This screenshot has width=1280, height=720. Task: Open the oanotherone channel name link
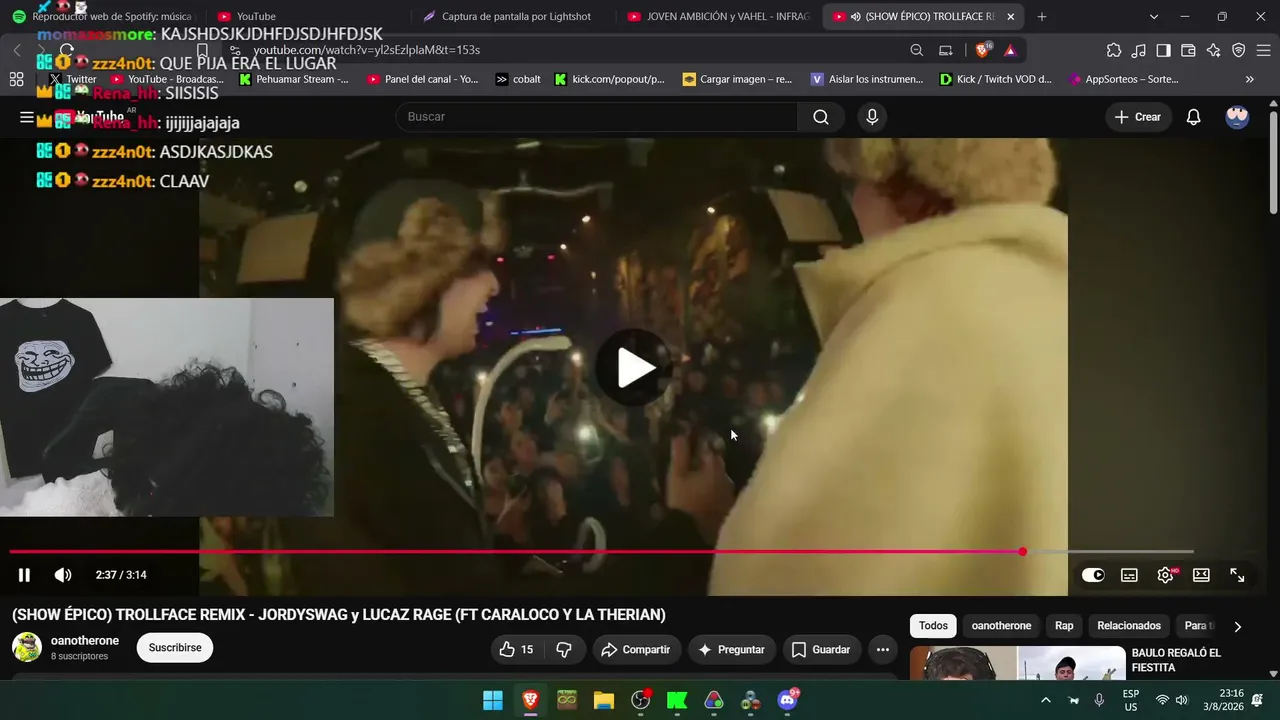coord(85,641)
